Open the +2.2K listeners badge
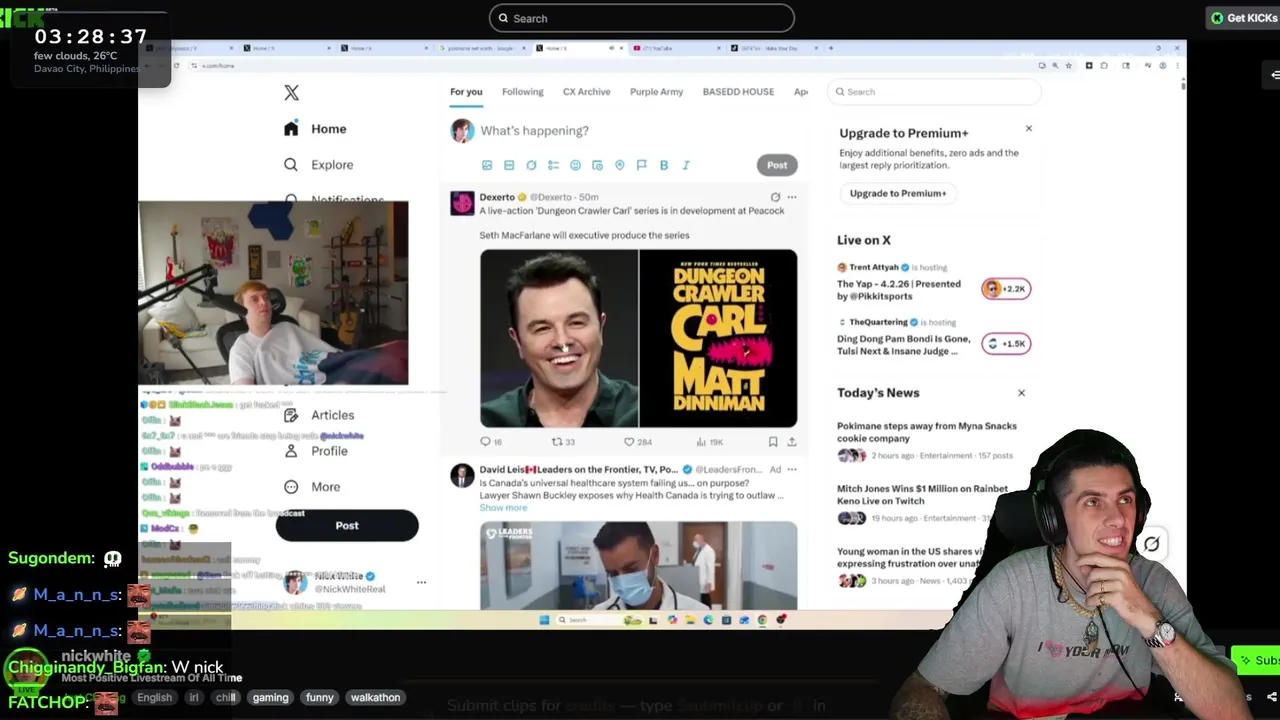 1006,289
